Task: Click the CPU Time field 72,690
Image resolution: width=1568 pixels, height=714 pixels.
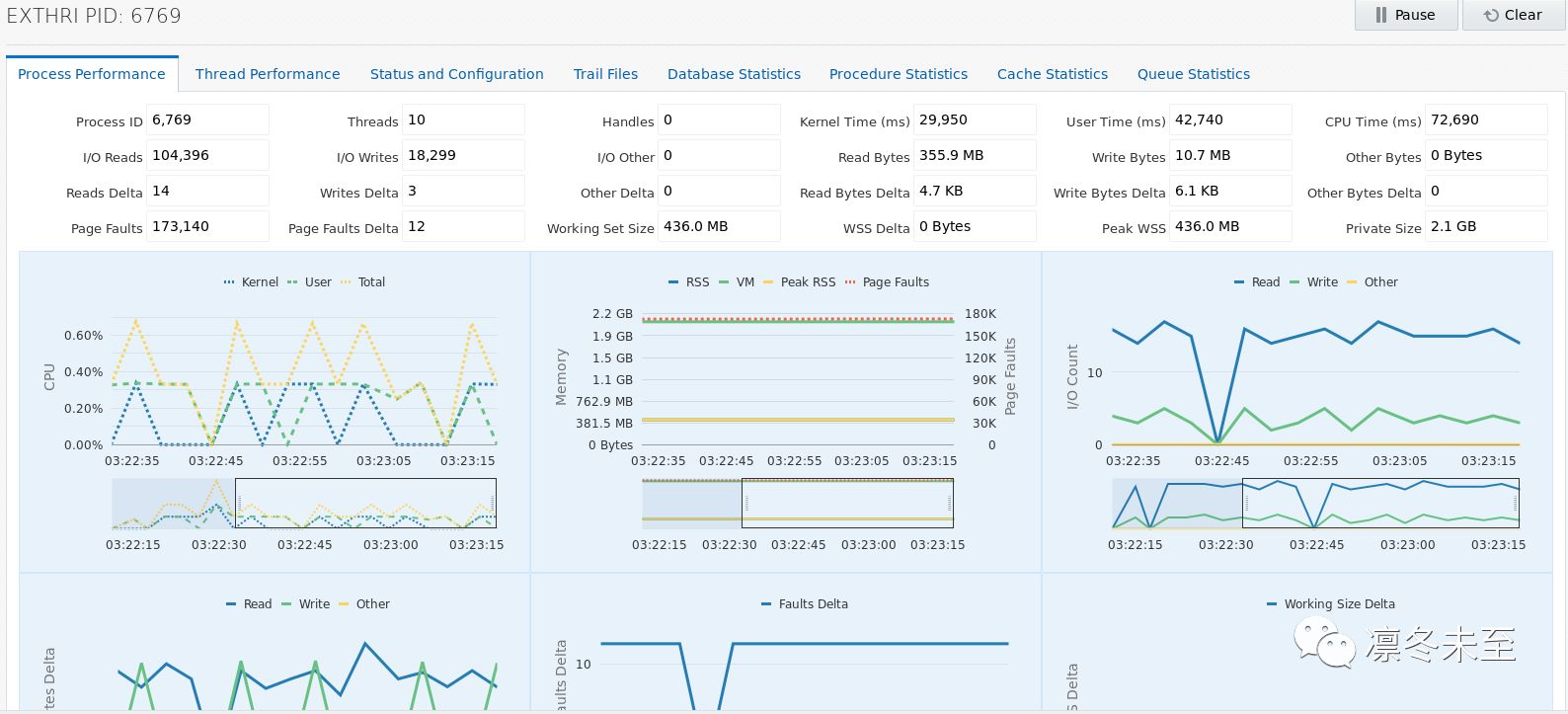Action: pyautogui.click(x=1486, y=119)
